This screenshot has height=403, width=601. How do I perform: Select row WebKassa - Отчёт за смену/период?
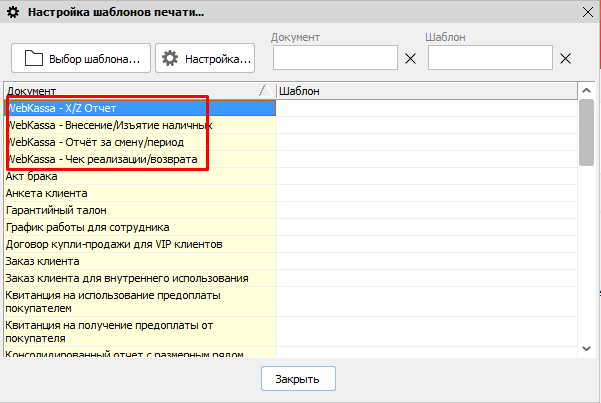click(x=140, y=142)
